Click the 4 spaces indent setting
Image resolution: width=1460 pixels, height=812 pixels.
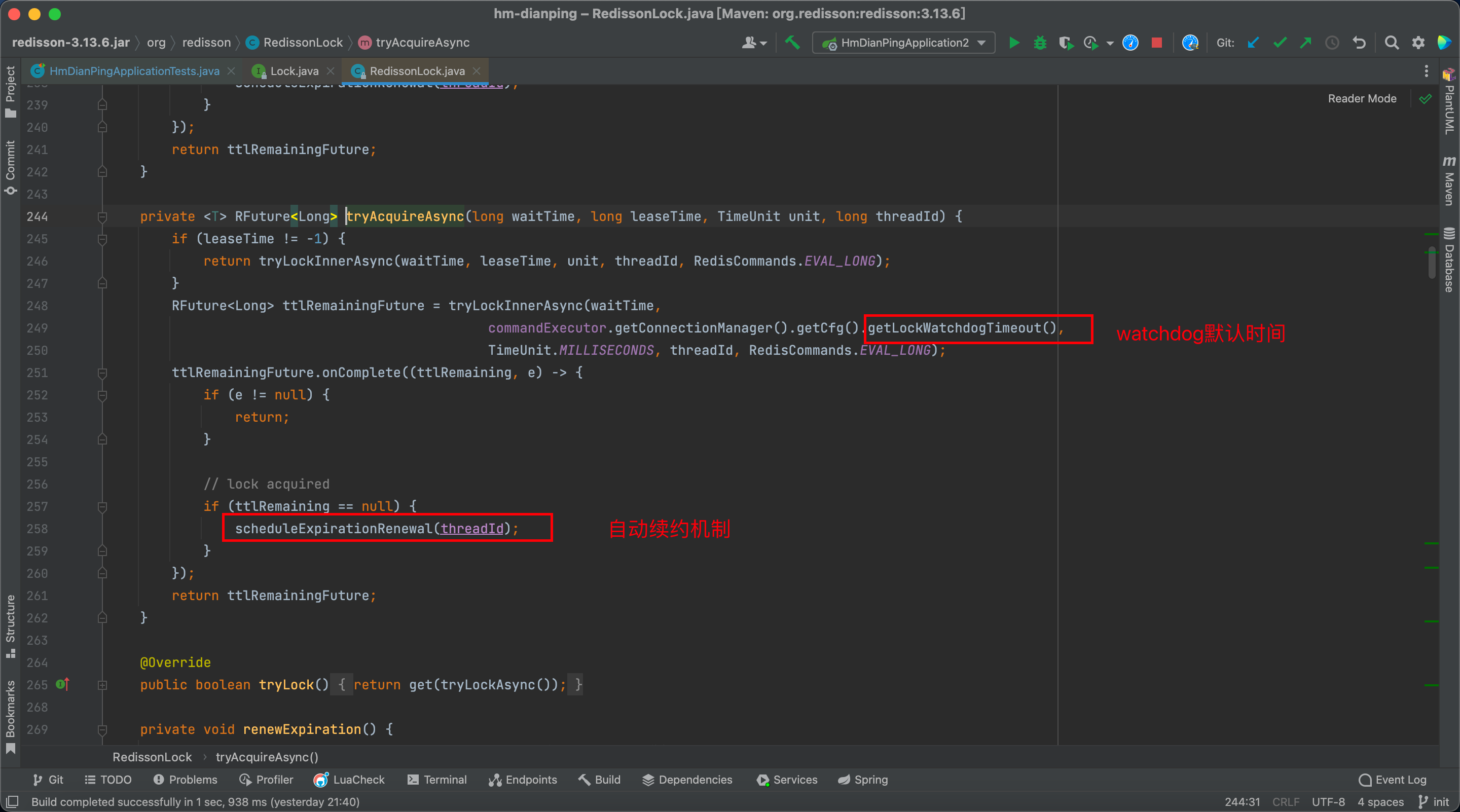point(1380,802)
